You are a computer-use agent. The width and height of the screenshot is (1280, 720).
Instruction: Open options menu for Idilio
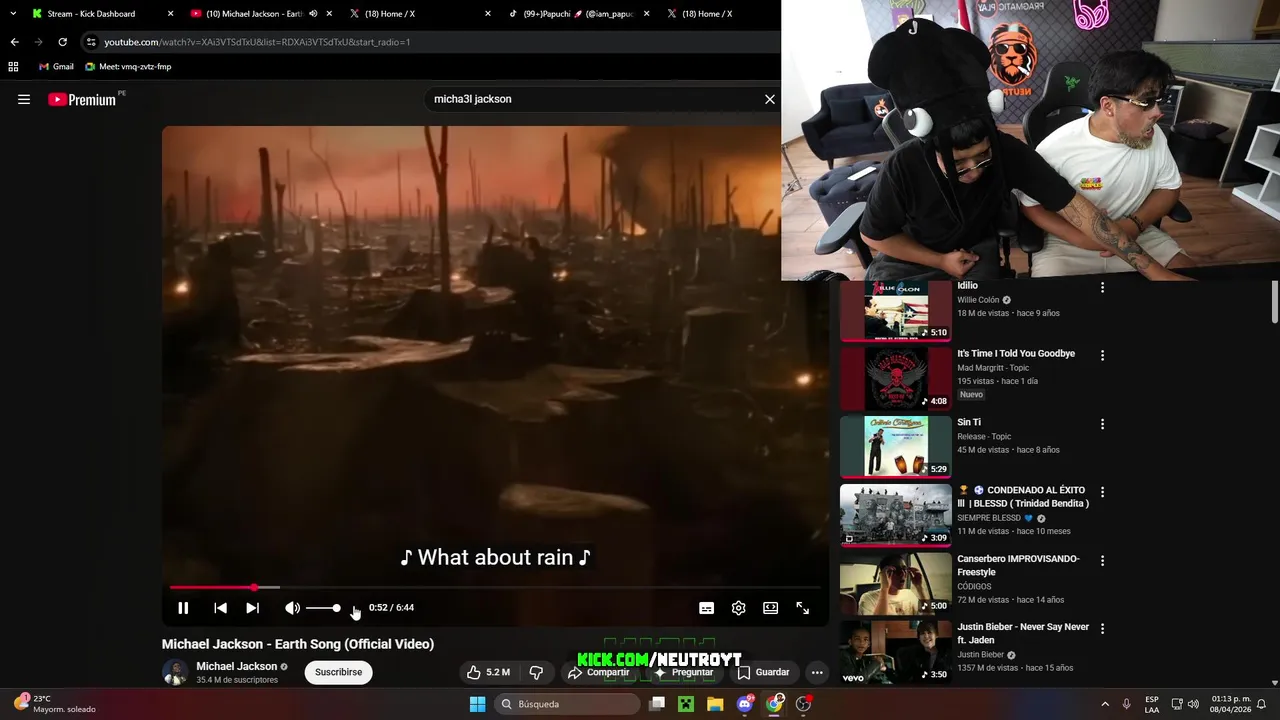(1102, 287)
